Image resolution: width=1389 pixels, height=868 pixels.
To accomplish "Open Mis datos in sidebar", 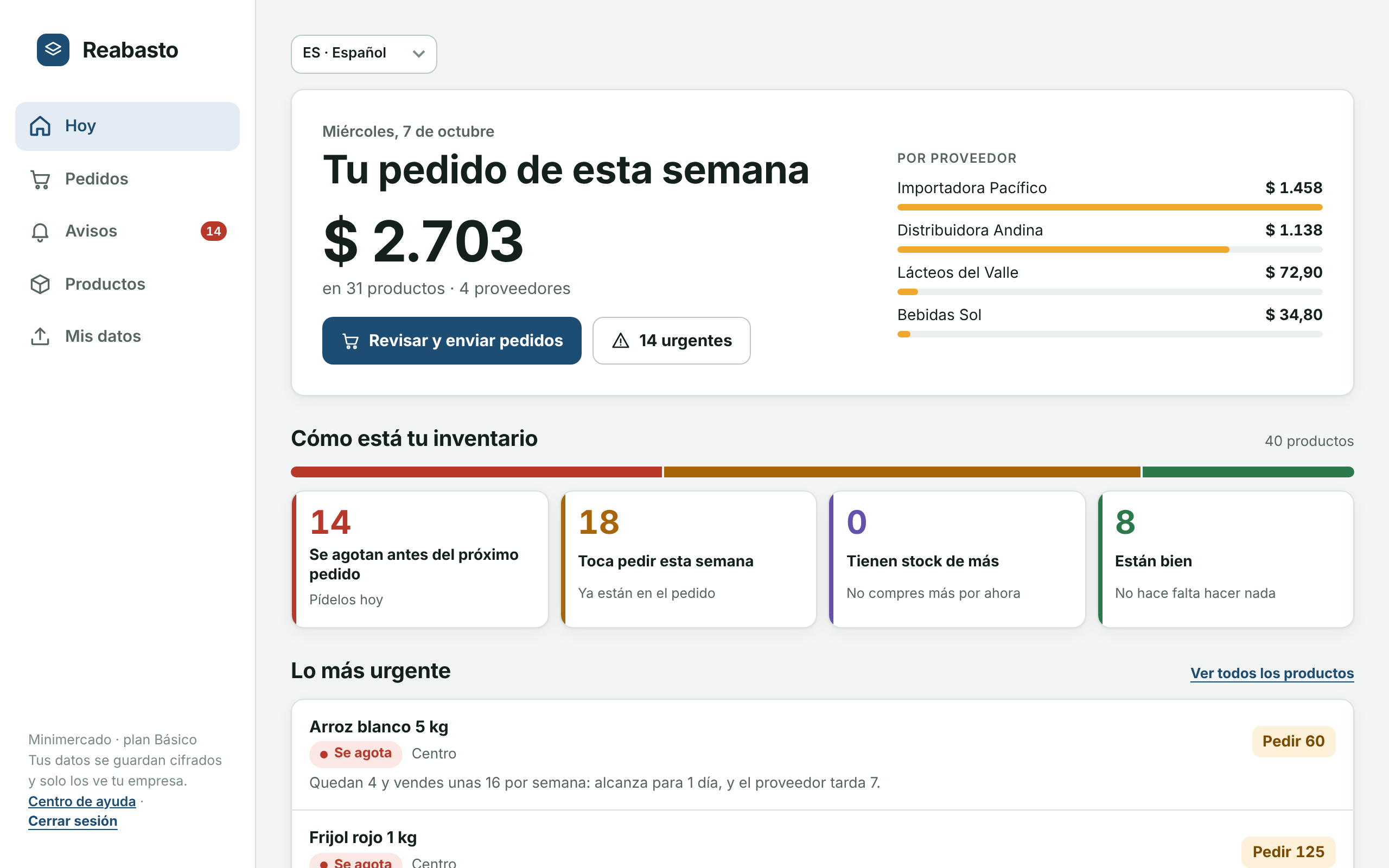I will 128,336.
